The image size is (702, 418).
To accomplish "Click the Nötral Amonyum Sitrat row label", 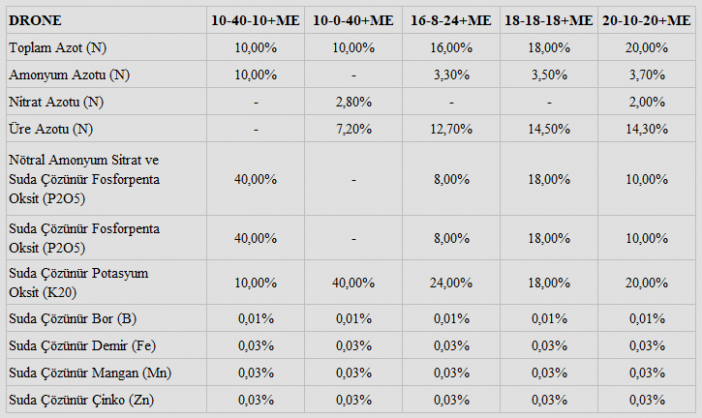I will tap(83, 160).
